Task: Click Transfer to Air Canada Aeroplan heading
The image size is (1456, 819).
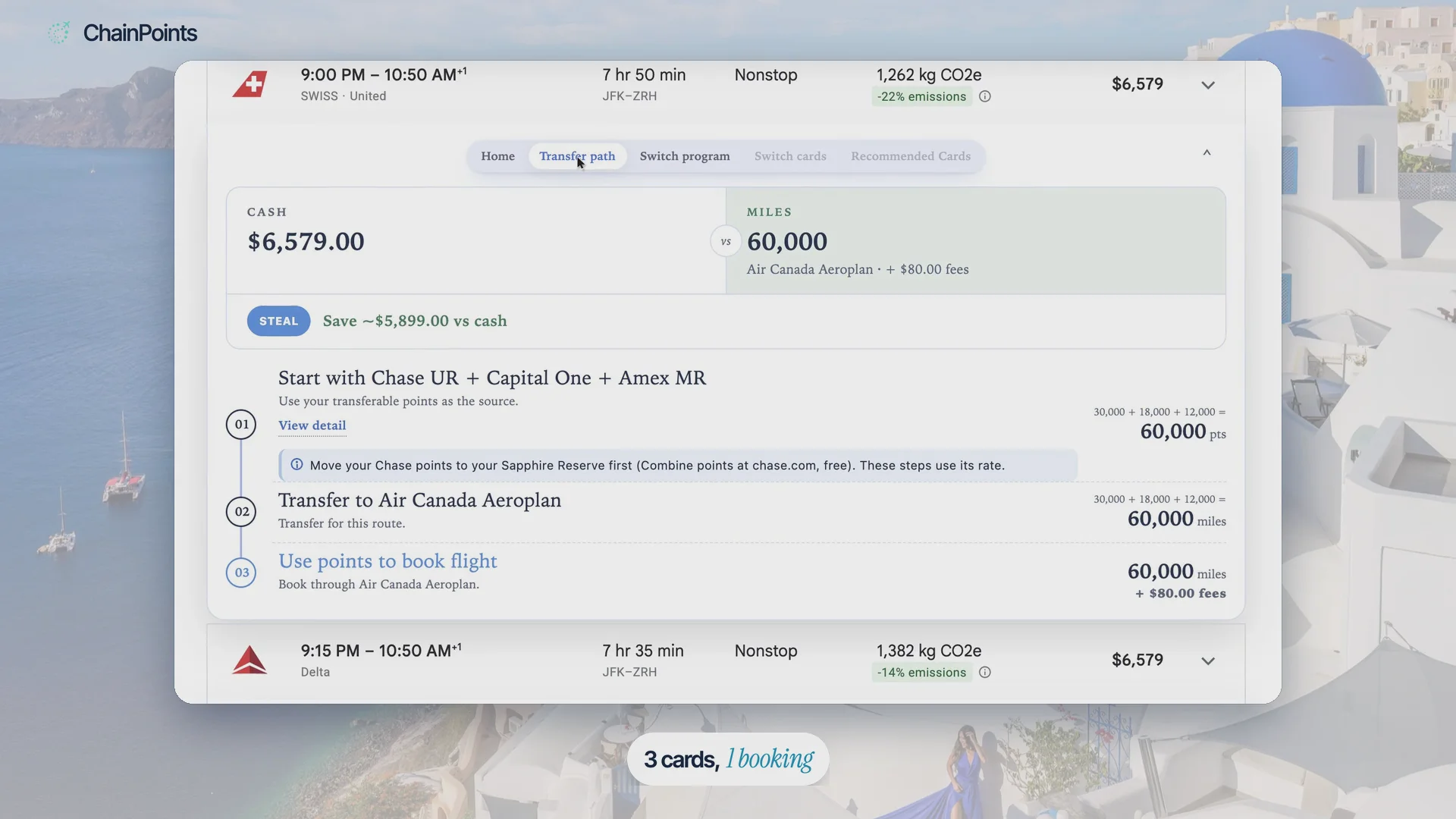Action: pyautogui.click(x=419, y=500)
